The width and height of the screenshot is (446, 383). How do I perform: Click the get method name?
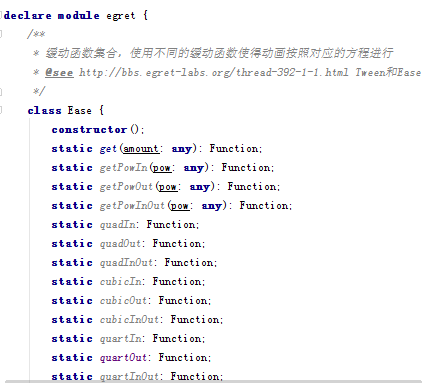click(108, 149)
